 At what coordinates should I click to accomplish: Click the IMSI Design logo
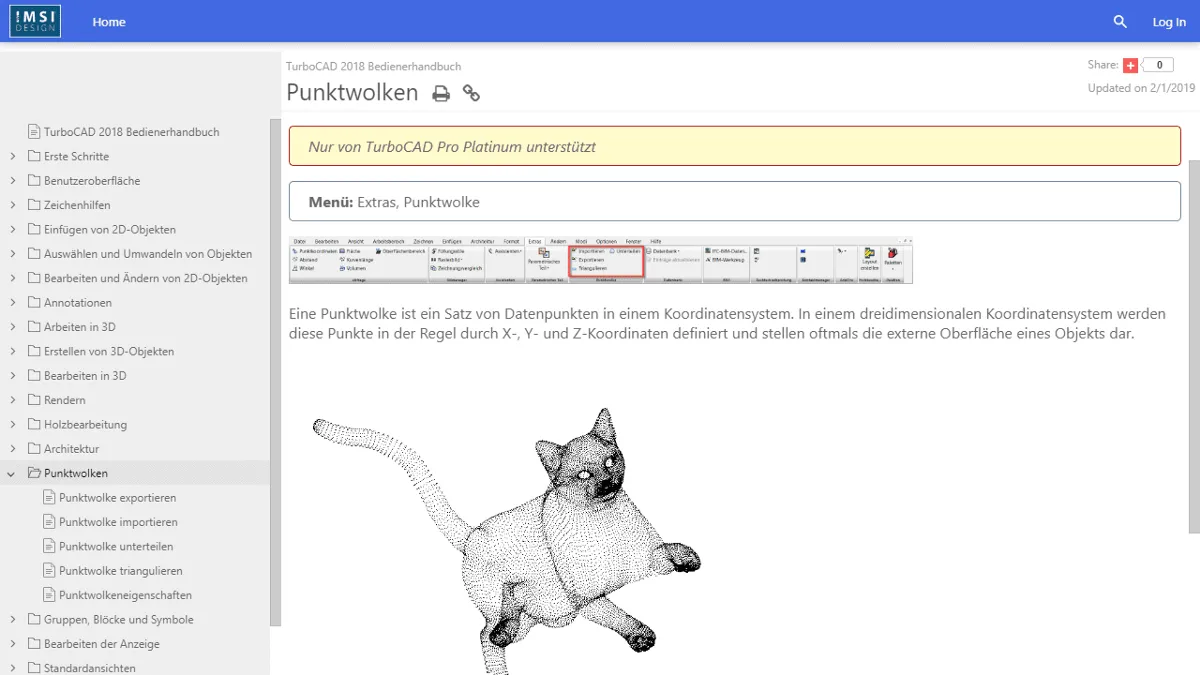click(x=35, y=21)
